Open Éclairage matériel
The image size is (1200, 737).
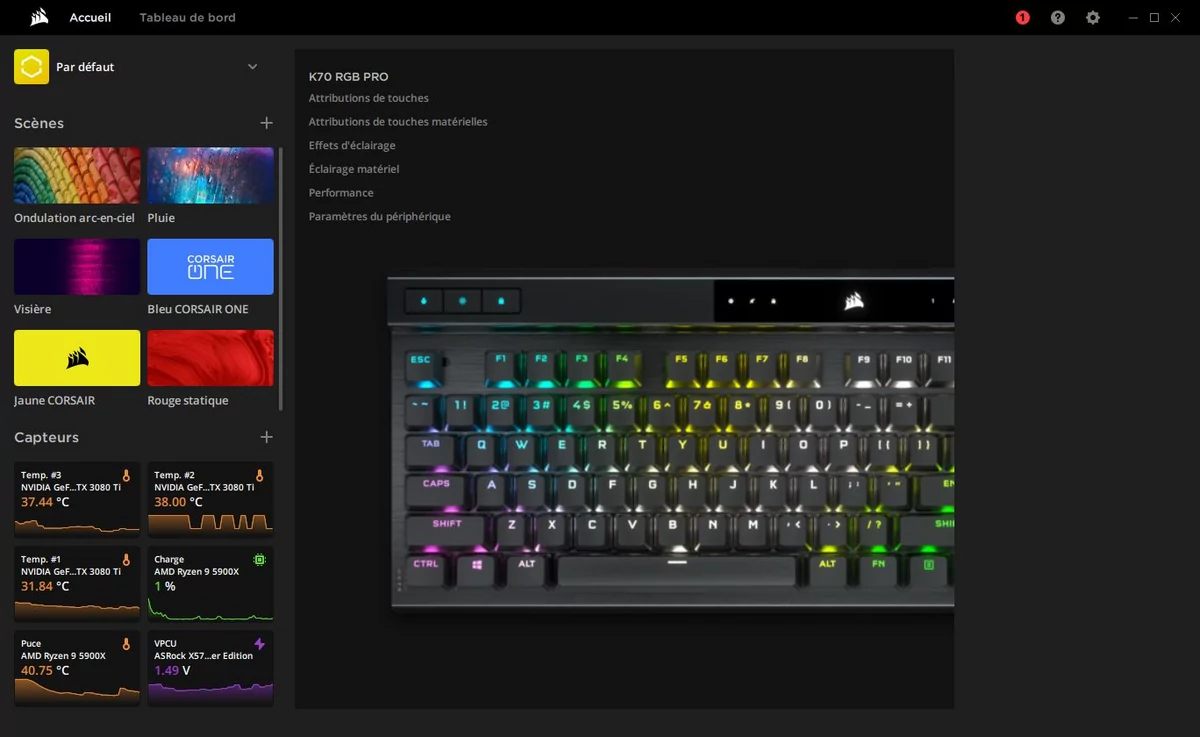[x=354, y=169]
